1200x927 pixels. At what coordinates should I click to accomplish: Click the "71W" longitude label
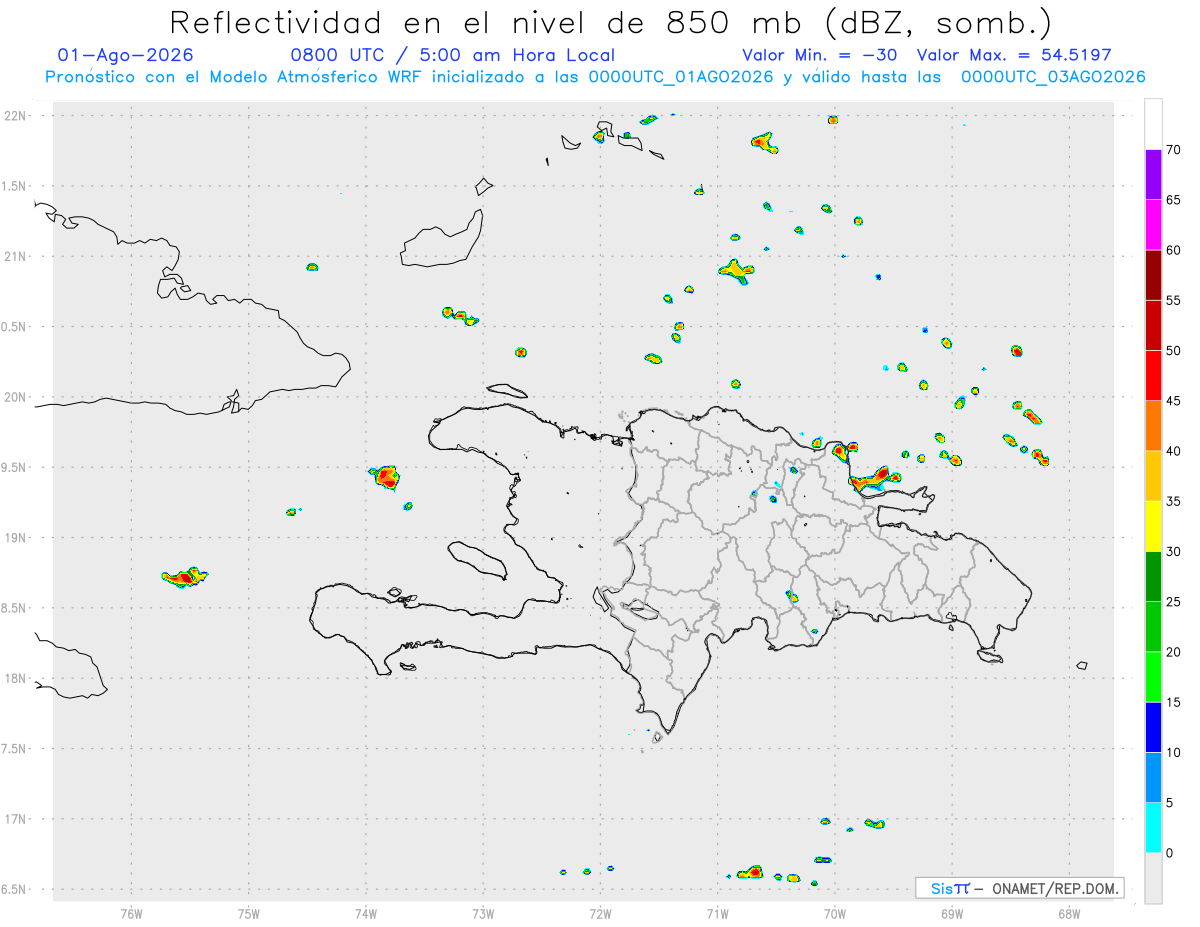(717, 913)
